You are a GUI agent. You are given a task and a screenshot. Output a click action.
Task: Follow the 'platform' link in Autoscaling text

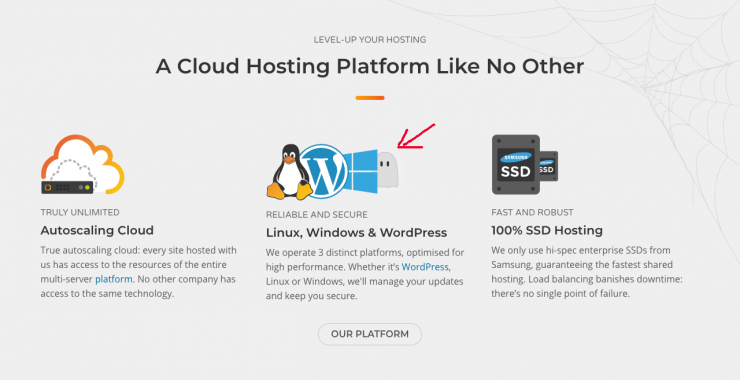coord(114,279)
